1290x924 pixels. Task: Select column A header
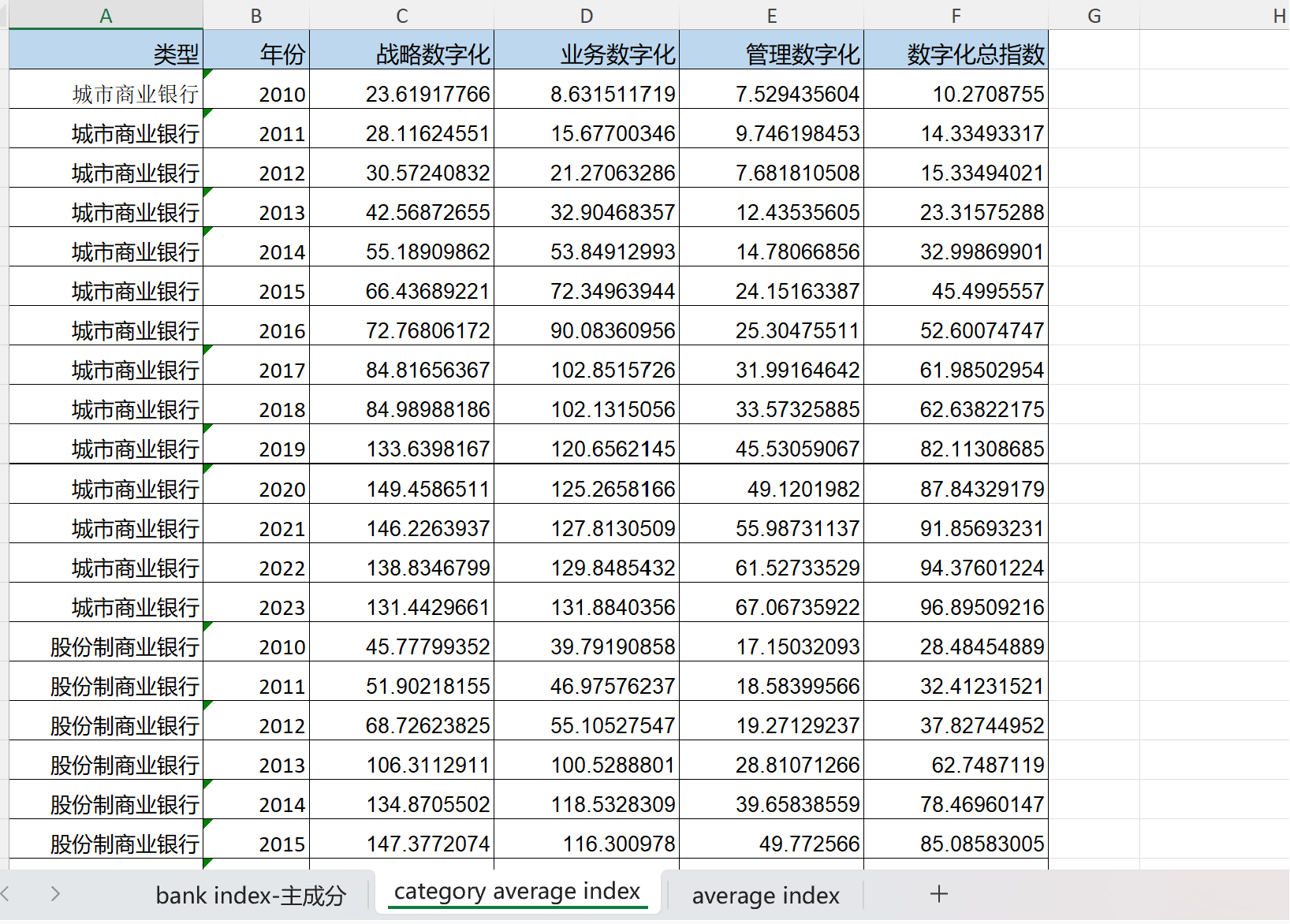[x=106, y=16]
